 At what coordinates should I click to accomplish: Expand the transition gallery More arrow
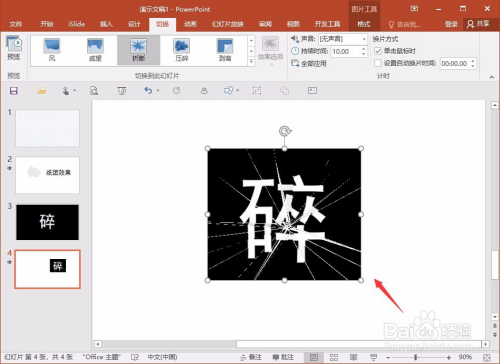251,61
